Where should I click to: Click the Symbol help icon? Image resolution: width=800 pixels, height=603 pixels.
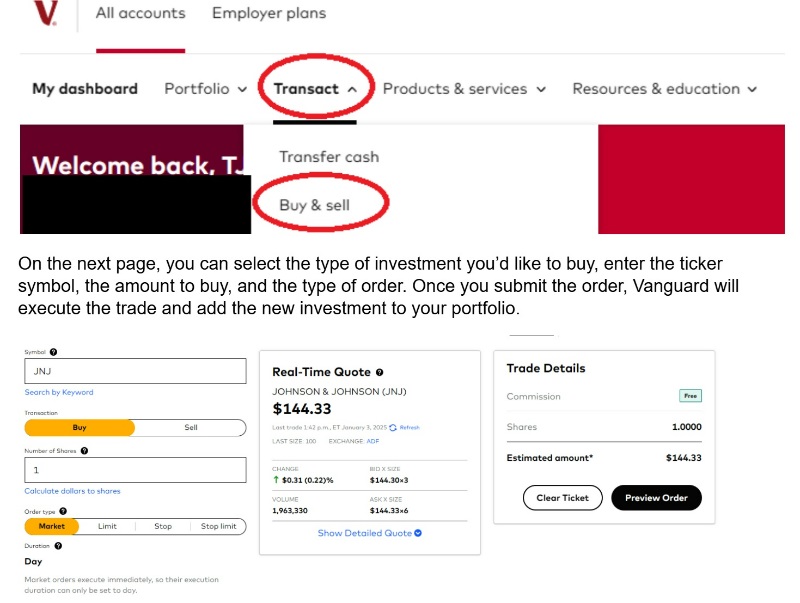click(x=53, y=352)
